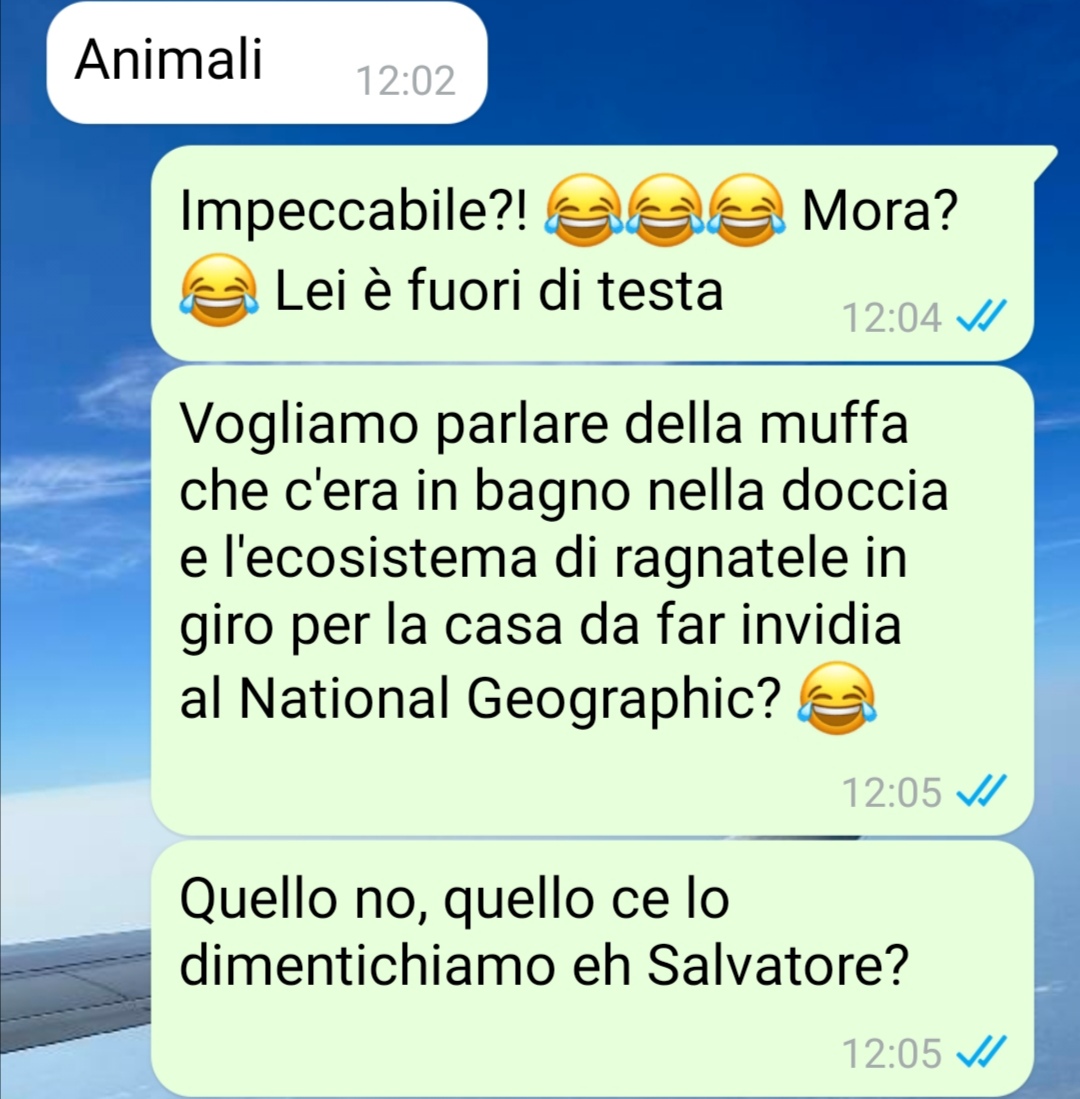Image resolution: width=1080 pixels, height=1099 pixels.
Task: Tap the message about "muffa" in bagno
Action: click(x=592, y=600)
